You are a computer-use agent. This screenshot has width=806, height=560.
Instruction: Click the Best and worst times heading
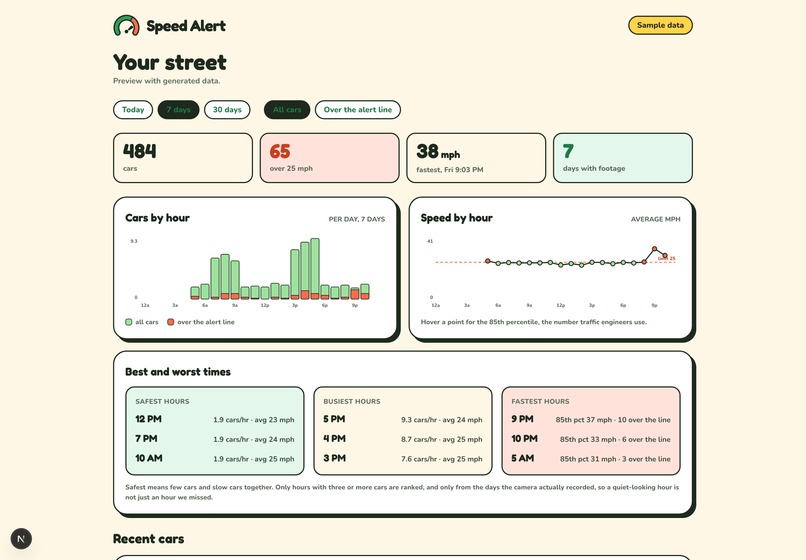point(178,372)
